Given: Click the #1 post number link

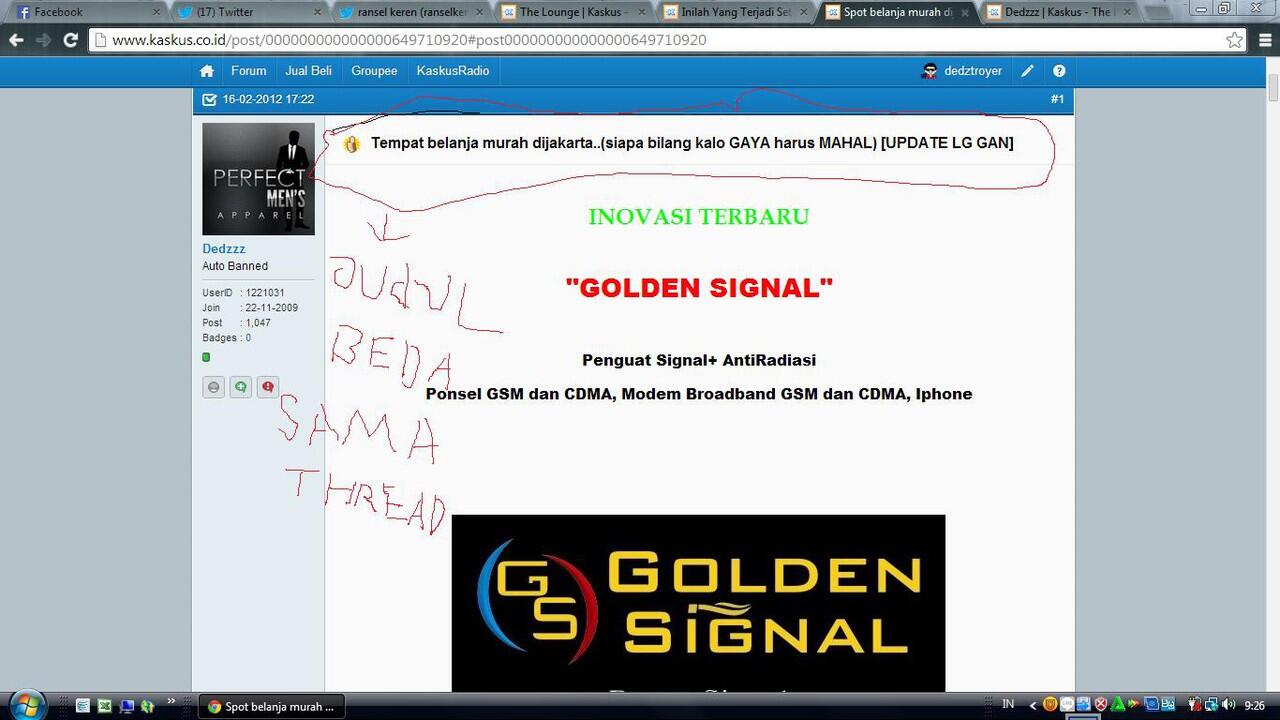Looking at the screenshot, I should click(x=1057, y=99).
